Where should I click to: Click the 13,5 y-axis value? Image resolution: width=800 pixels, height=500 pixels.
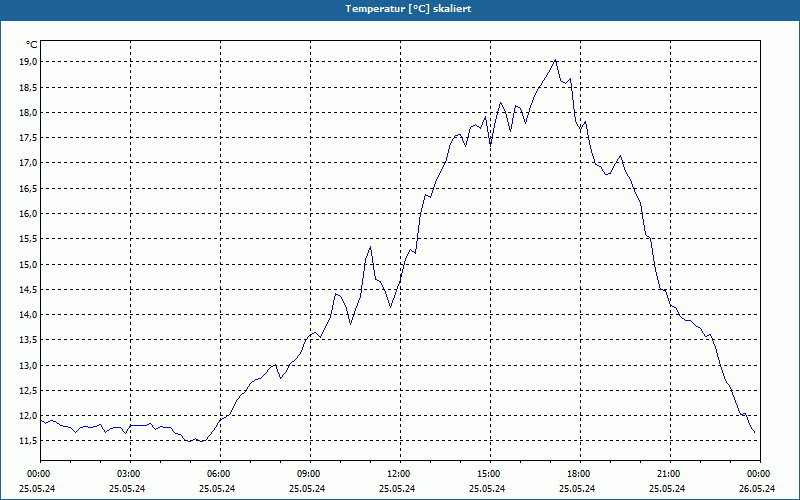coord(29,340)
